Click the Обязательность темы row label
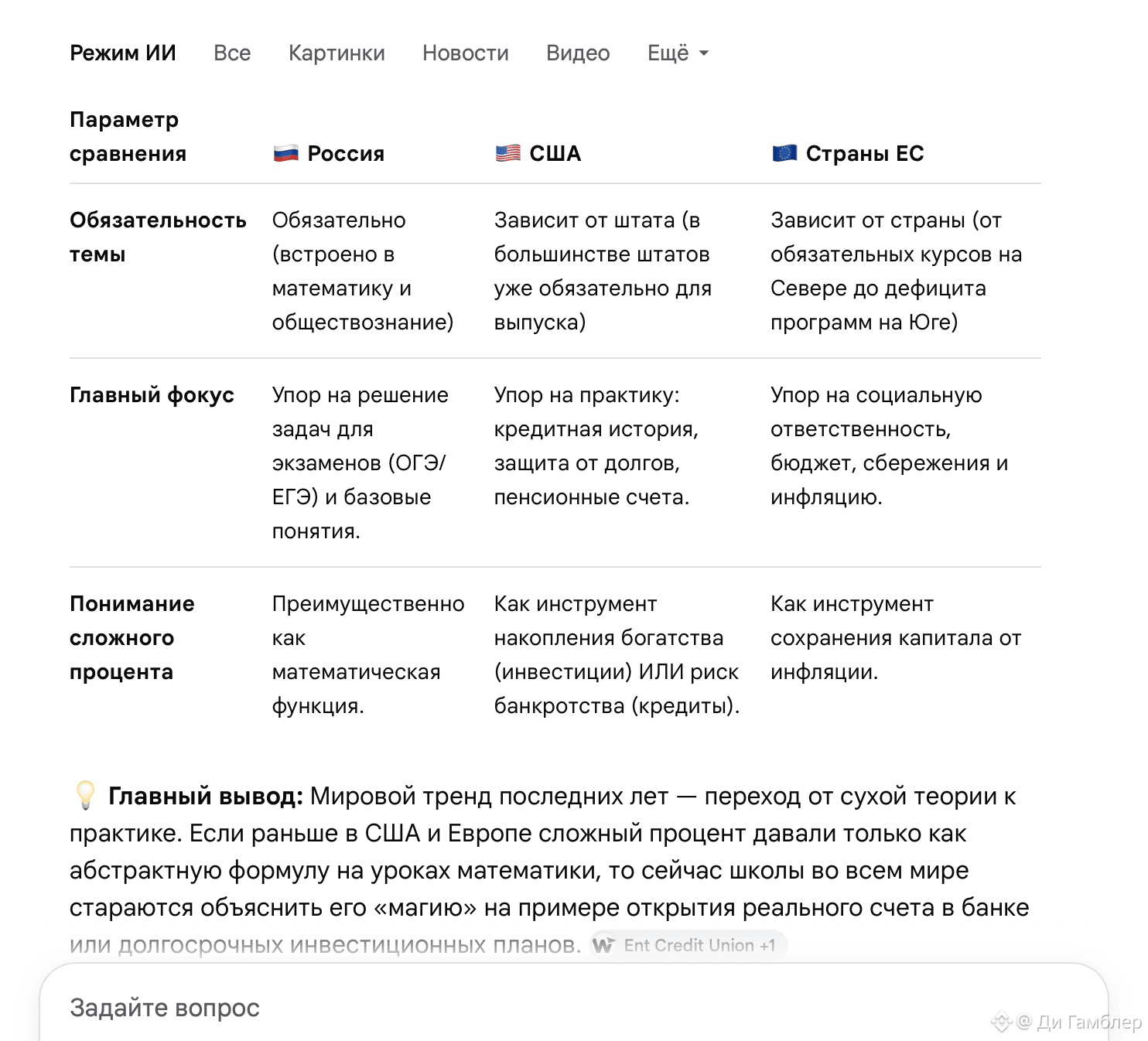The height and width of the screenshot is (1041, 1148). [x=158, y=237]
